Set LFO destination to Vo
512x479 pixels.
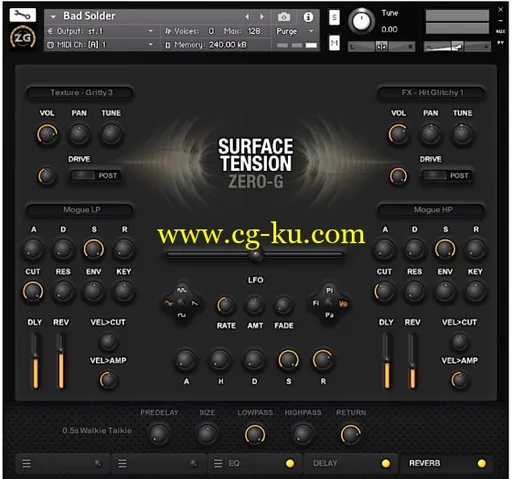[x=343, y=303]
